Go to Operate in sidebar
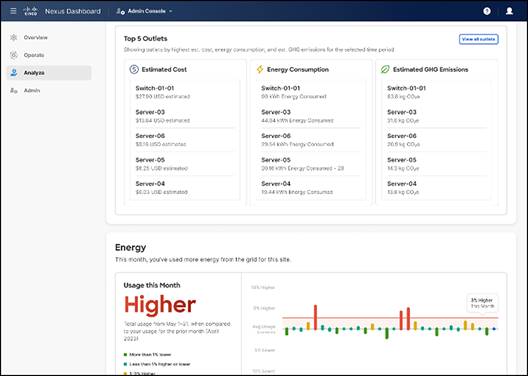 point(34,55)
